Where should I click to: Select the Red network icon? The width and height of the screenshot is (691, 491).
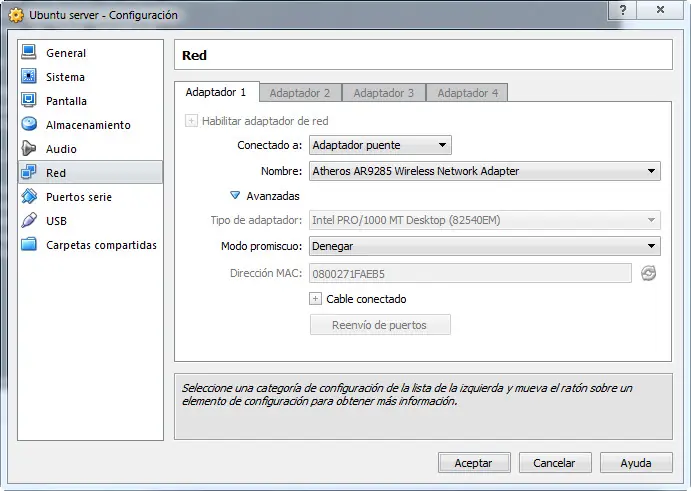[29, 172]
